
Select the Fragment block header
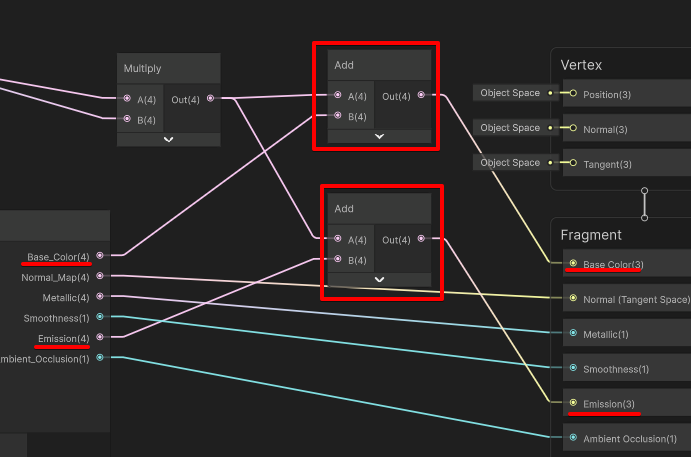click(x=620, y=235)
